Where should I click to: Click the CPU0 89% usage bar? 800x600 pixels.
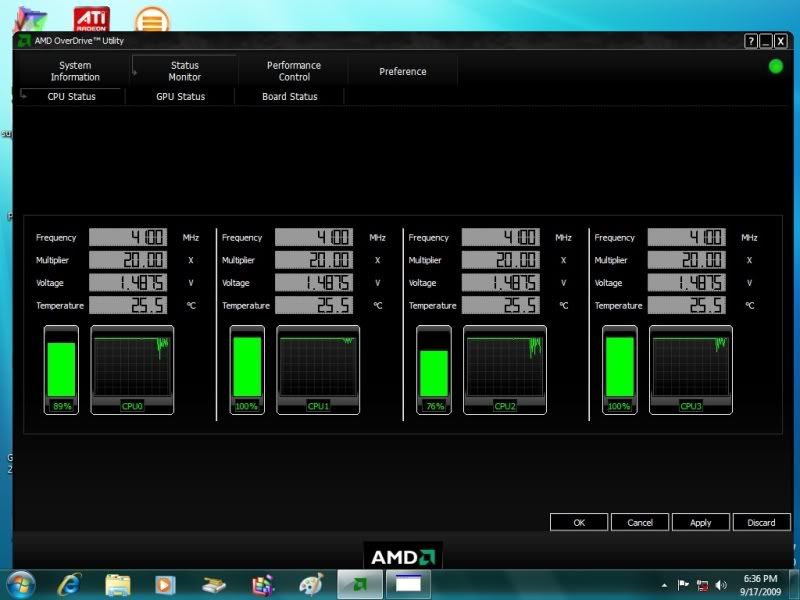61,369
